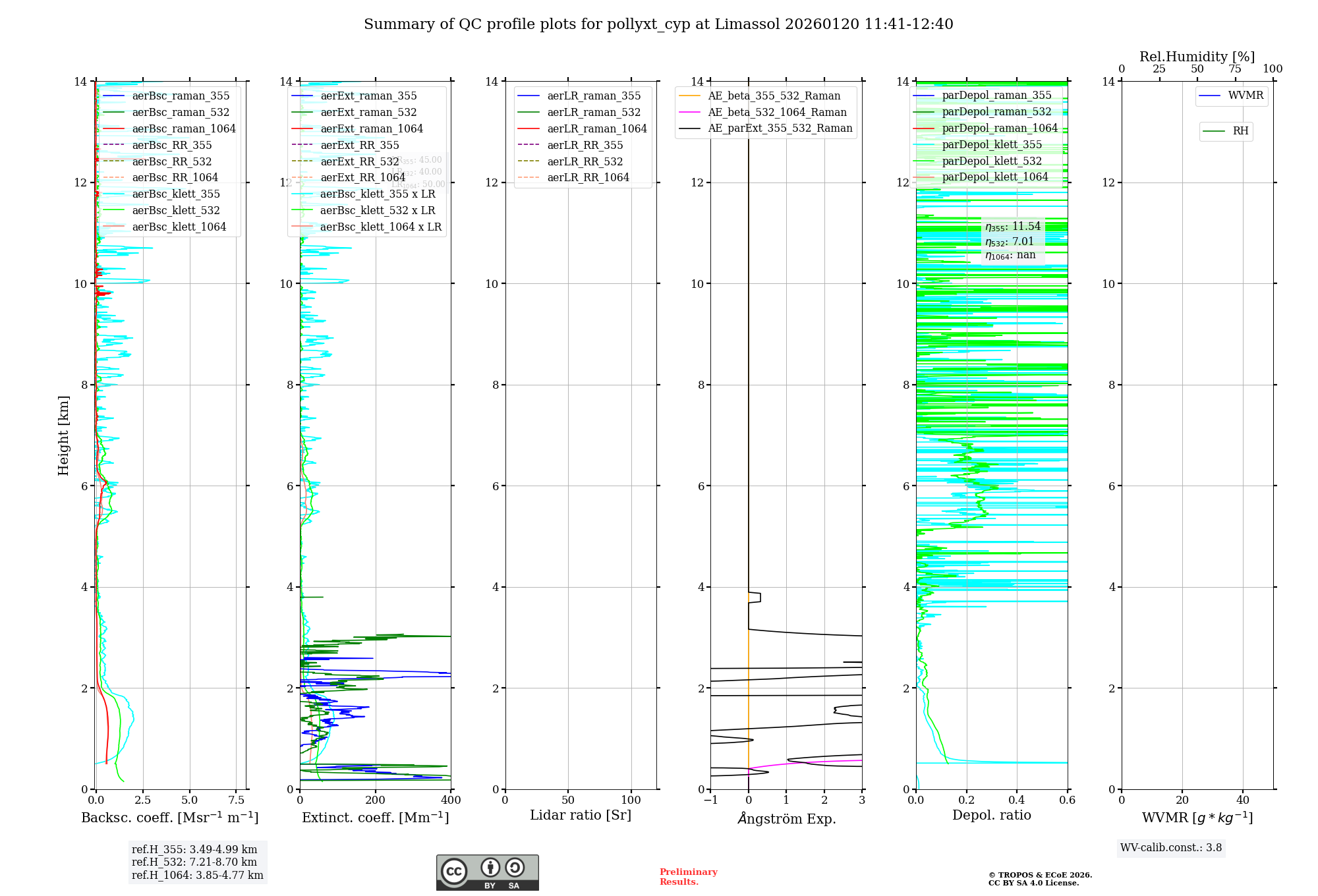1318x896 pixels.
Task: Click the depolarization eta 355 annotation
Action: pyautogui.click(x=1012, y=227)
